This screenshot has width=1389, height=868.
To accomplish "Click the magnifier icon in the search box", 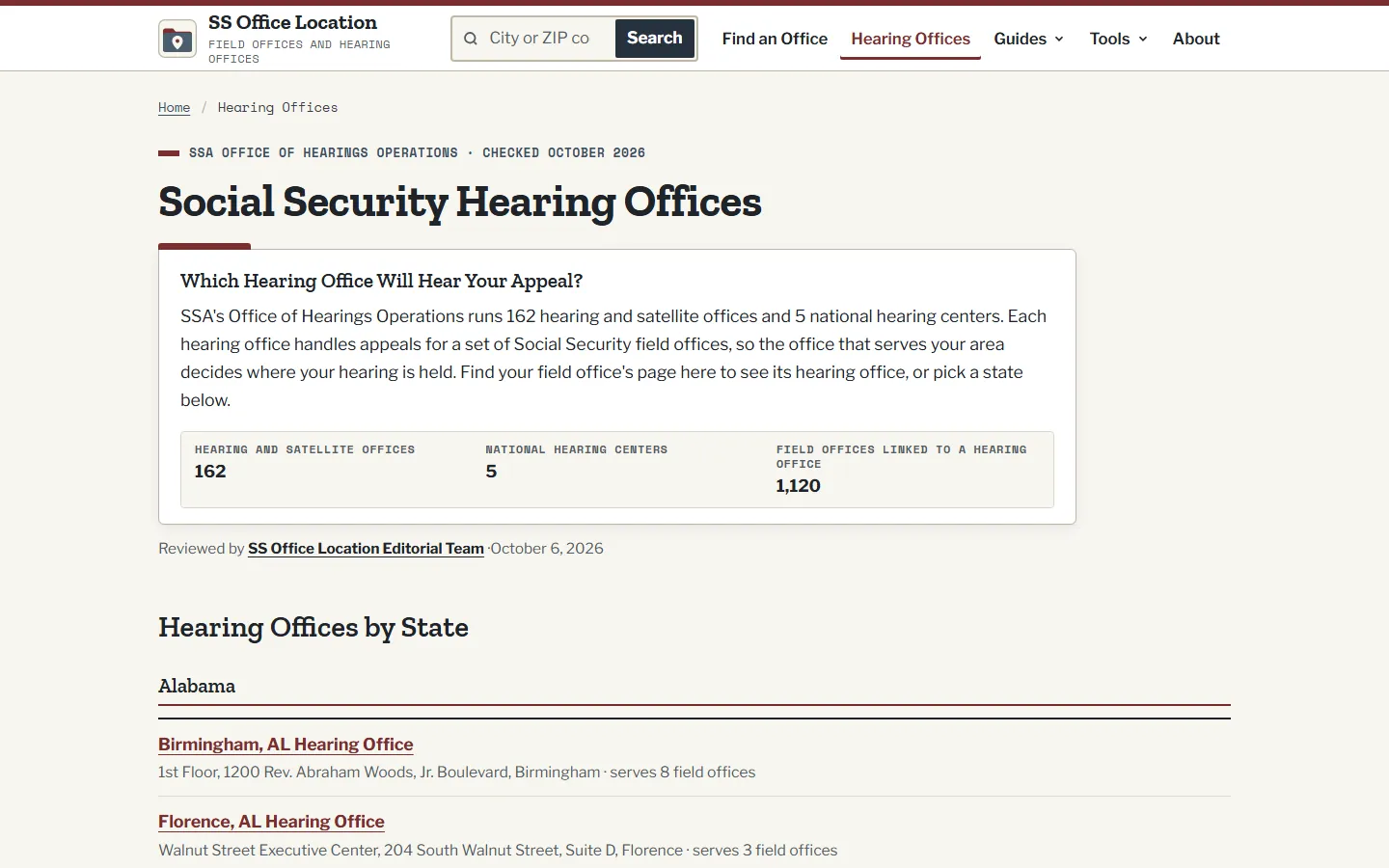I will pos(471,39).
